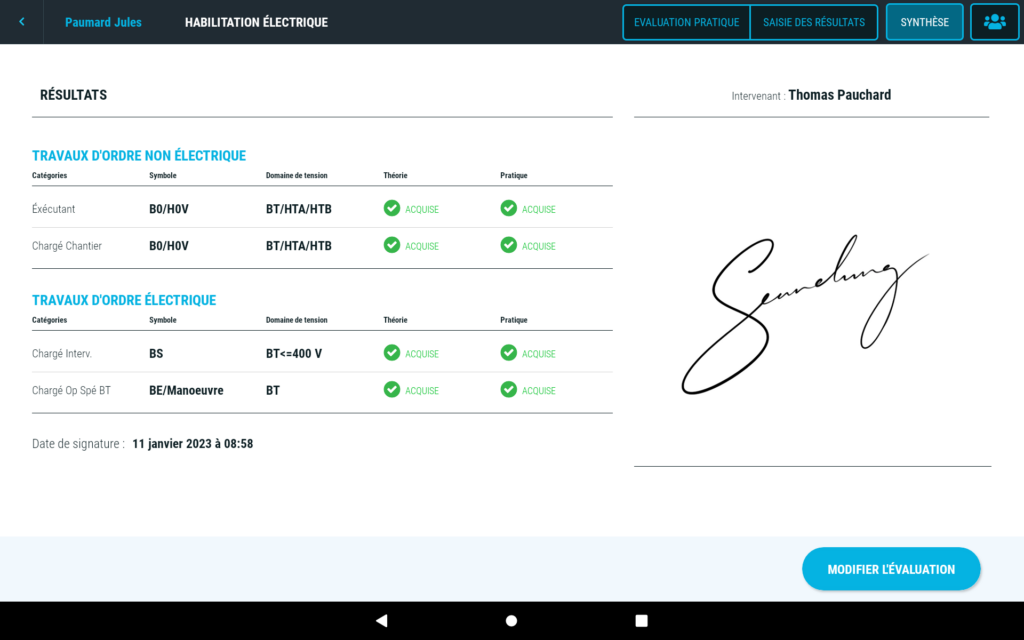This screenshot has width=1024, height=640.
Task: Click the back arrow in the header
Action: 22,22
